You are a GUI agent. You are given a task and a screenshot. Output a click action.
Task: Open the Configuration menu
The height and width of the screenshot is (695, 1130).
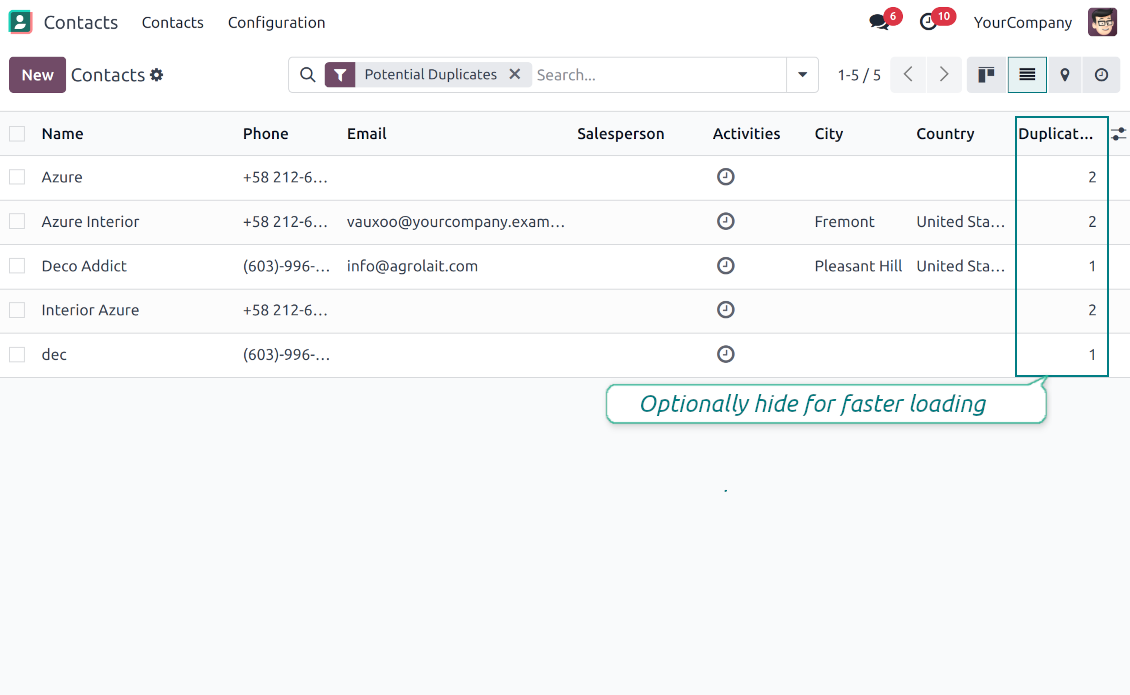click(276, 22)
